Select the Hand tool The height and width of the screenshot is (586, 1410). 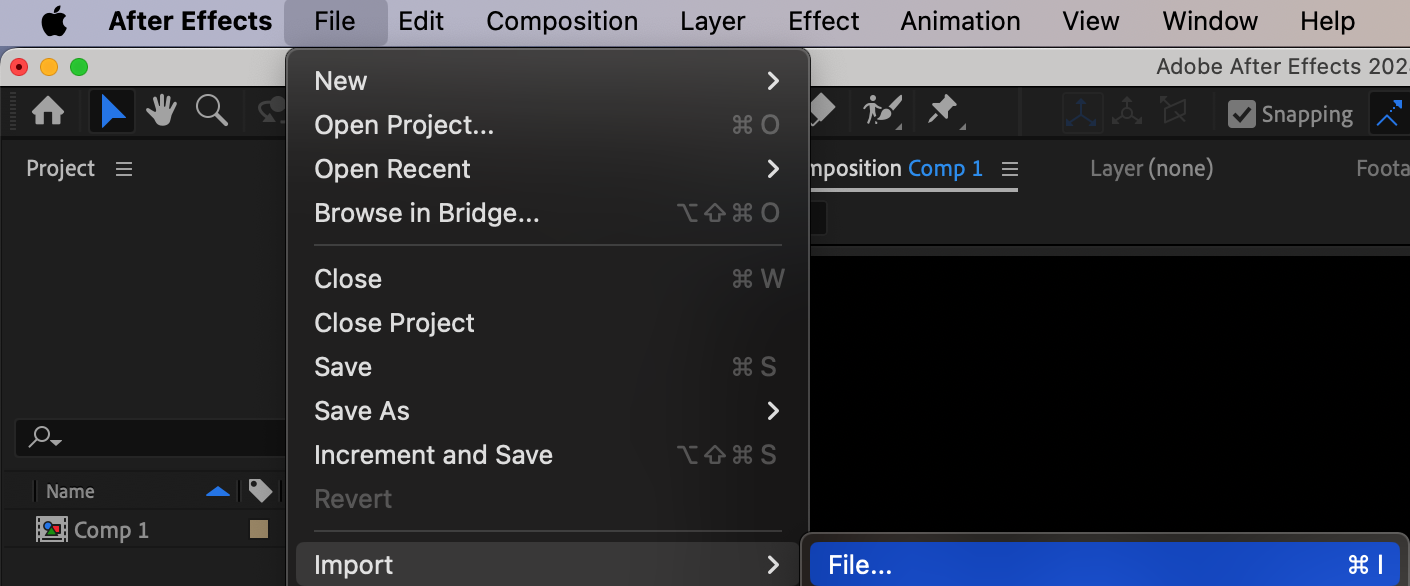coord(161,112)
